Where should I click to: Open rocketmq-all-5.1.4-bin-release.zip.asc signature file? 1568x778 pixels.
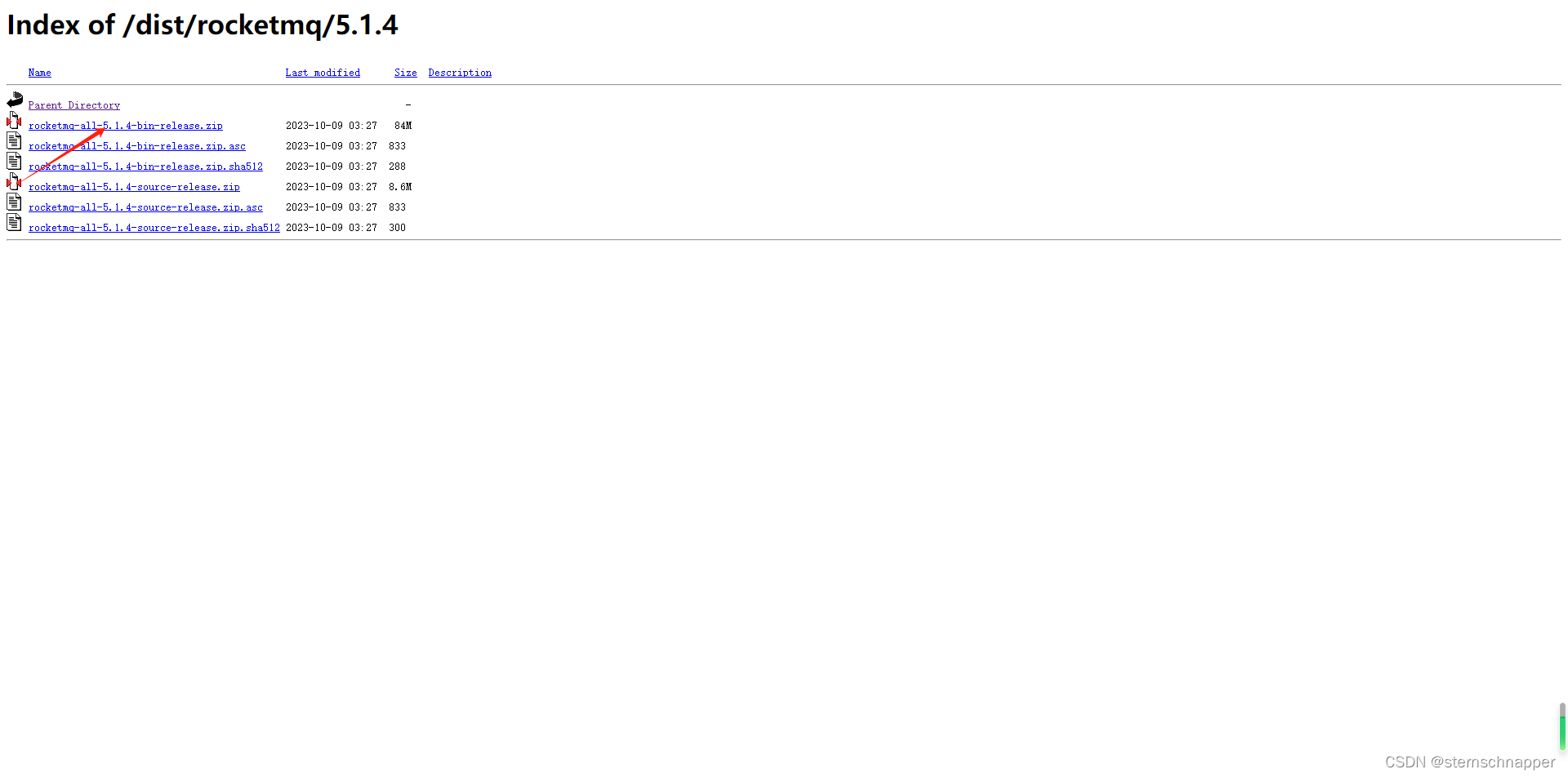point(137,146)
